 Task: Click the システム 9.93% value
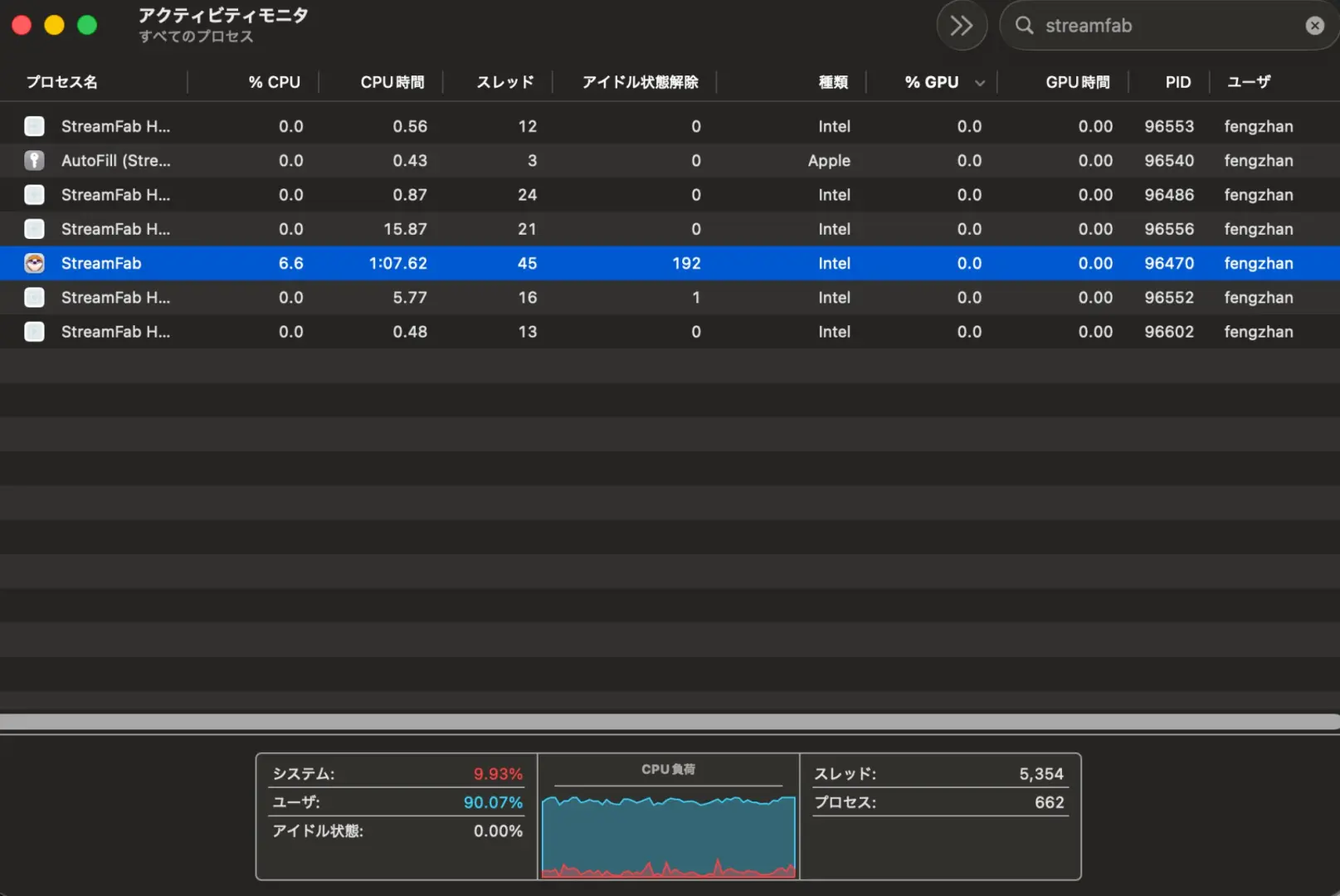(x=498, y=774)
